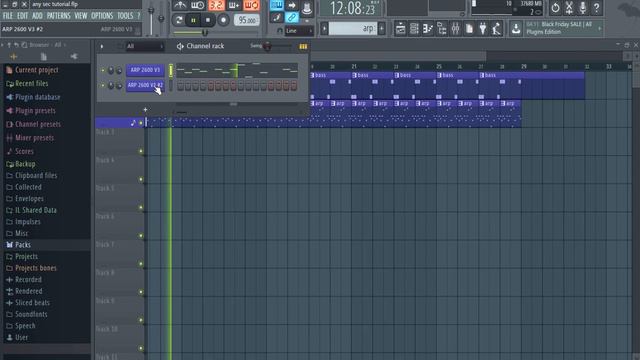Click the first bass clip in playlist

click(331, 85)
